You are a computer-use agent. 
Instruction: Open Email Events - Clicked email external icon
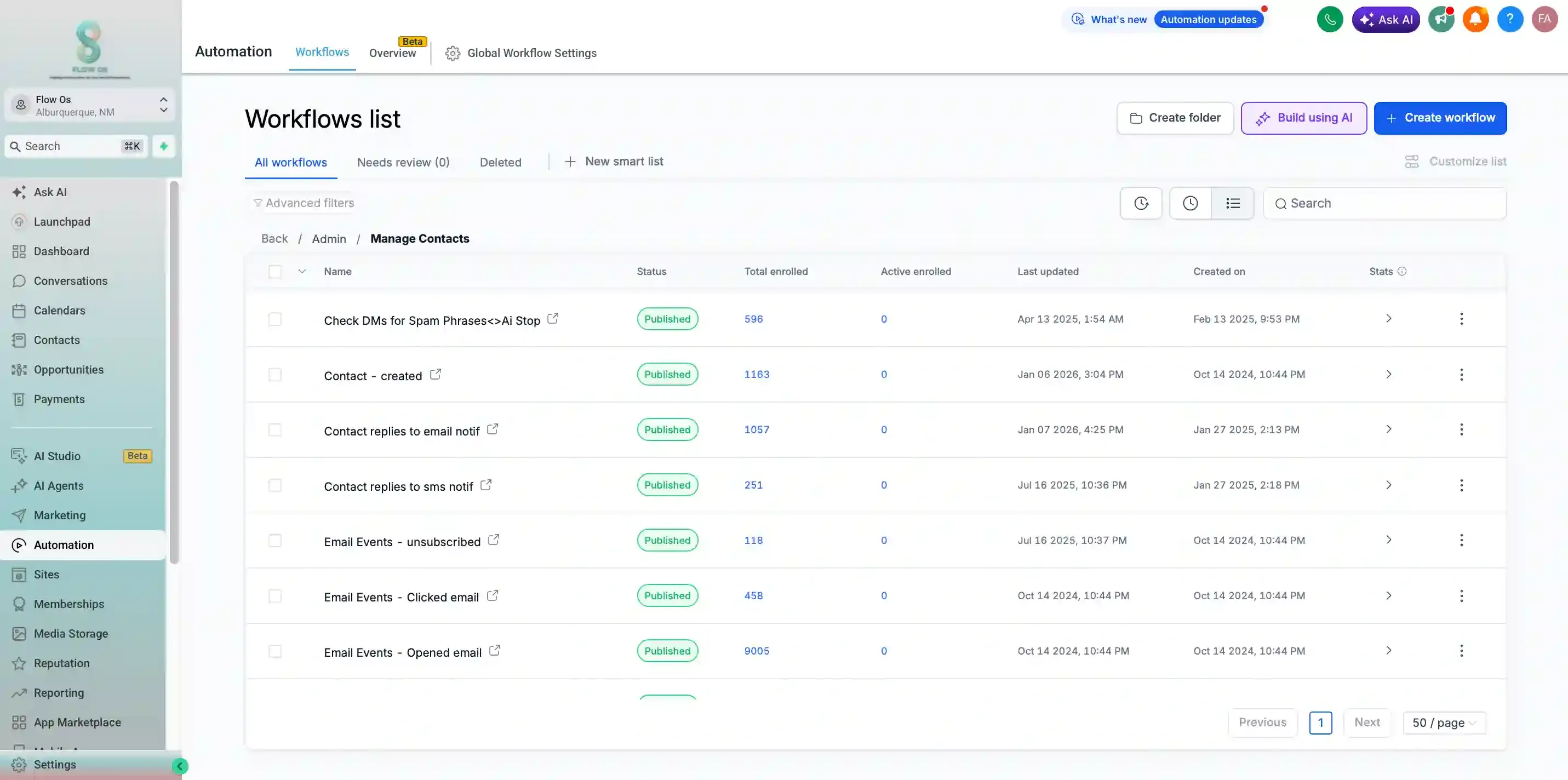(493, 595)
